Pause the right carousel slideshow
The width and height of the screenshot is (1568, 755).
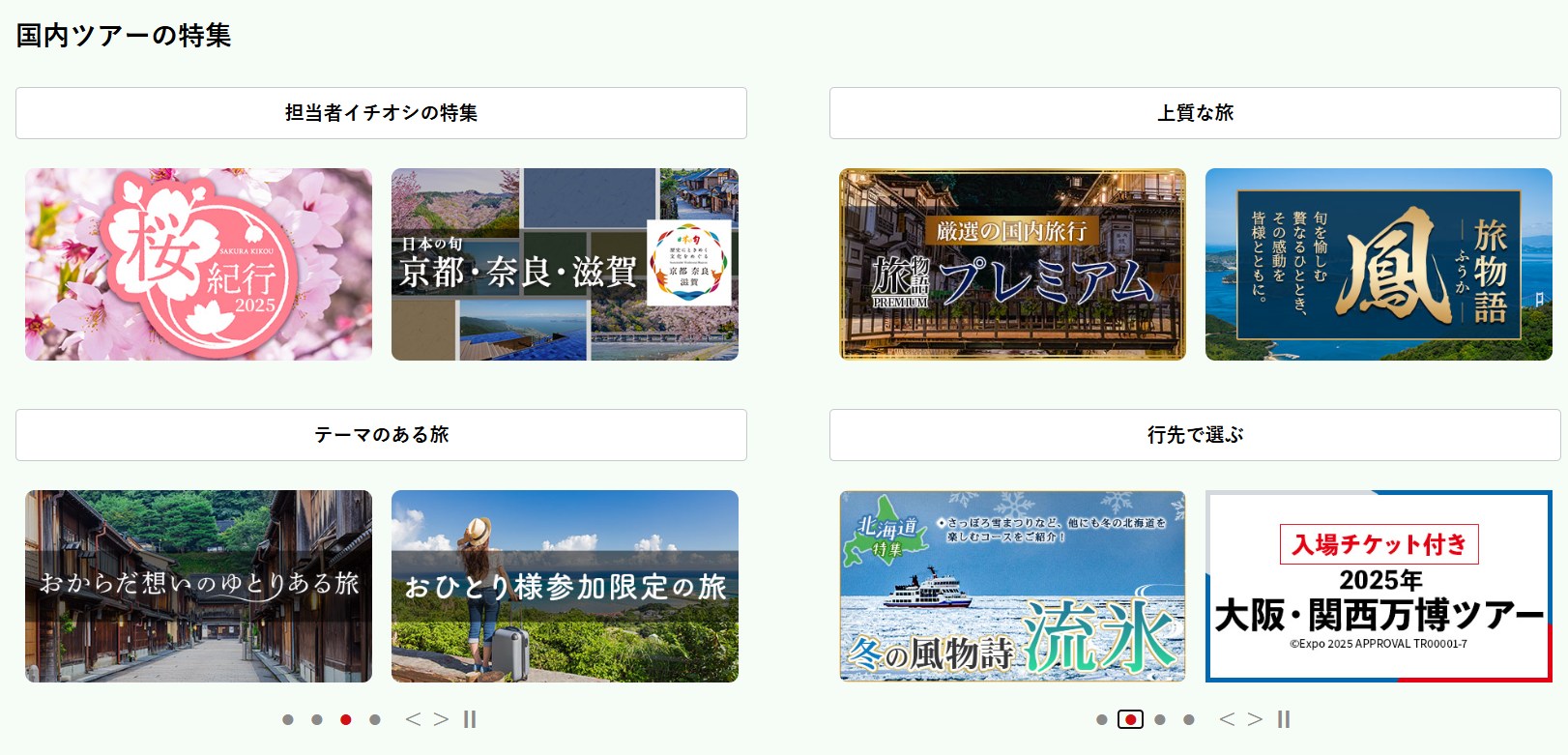coord(1284,719)
